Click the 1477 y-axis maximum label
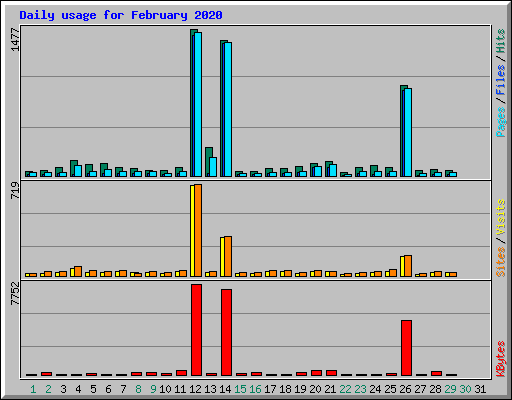 15,40
